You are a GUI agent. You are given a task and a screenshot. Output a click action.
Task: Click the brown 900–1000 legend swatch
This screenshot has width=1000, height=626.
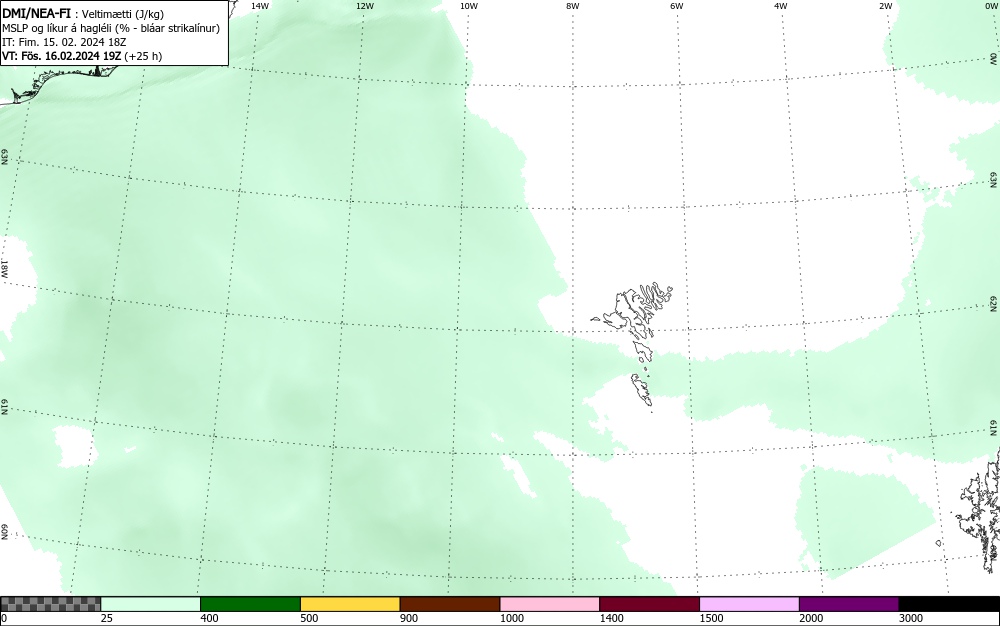[x=450, y=604]
